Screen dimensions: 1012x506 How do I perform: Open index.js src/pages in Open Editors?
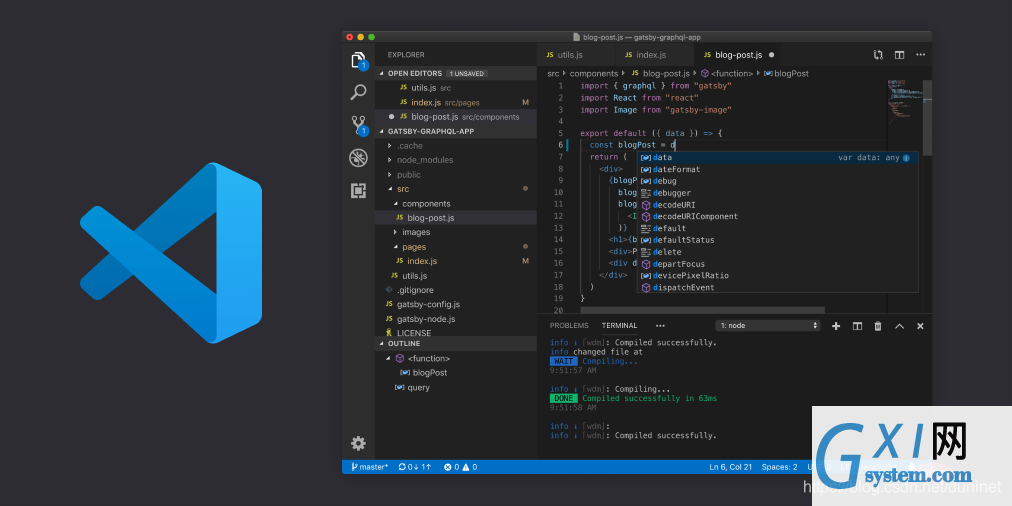point(456,103)
